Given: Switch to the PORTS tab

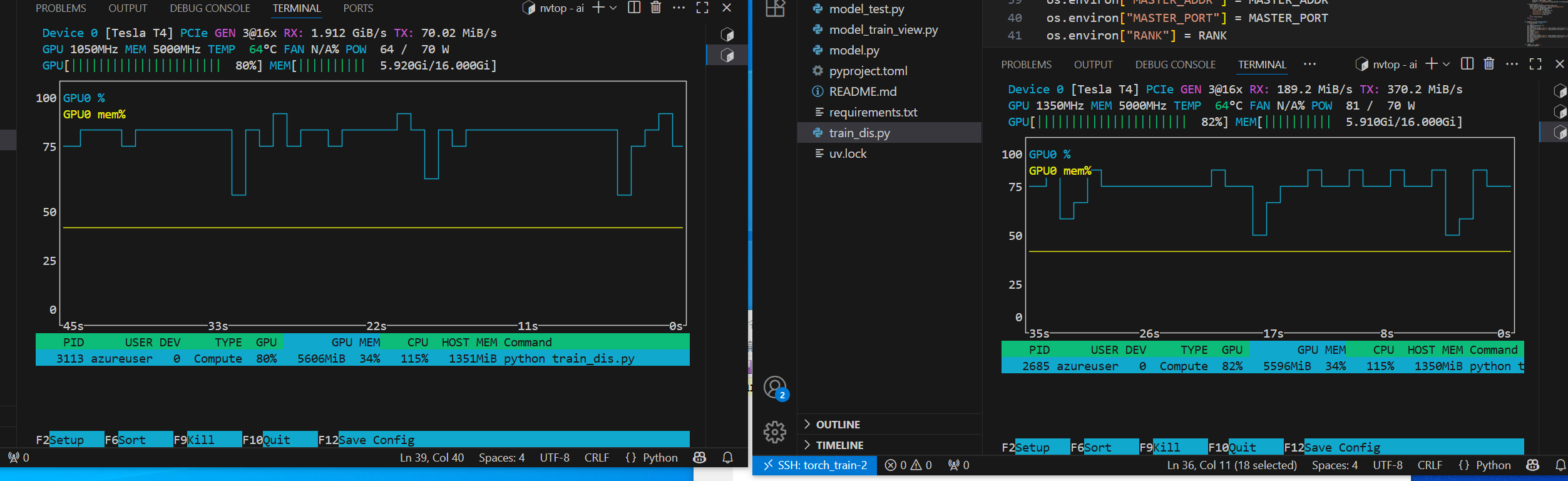Looking at the screenshot, I should coord(358,8).
